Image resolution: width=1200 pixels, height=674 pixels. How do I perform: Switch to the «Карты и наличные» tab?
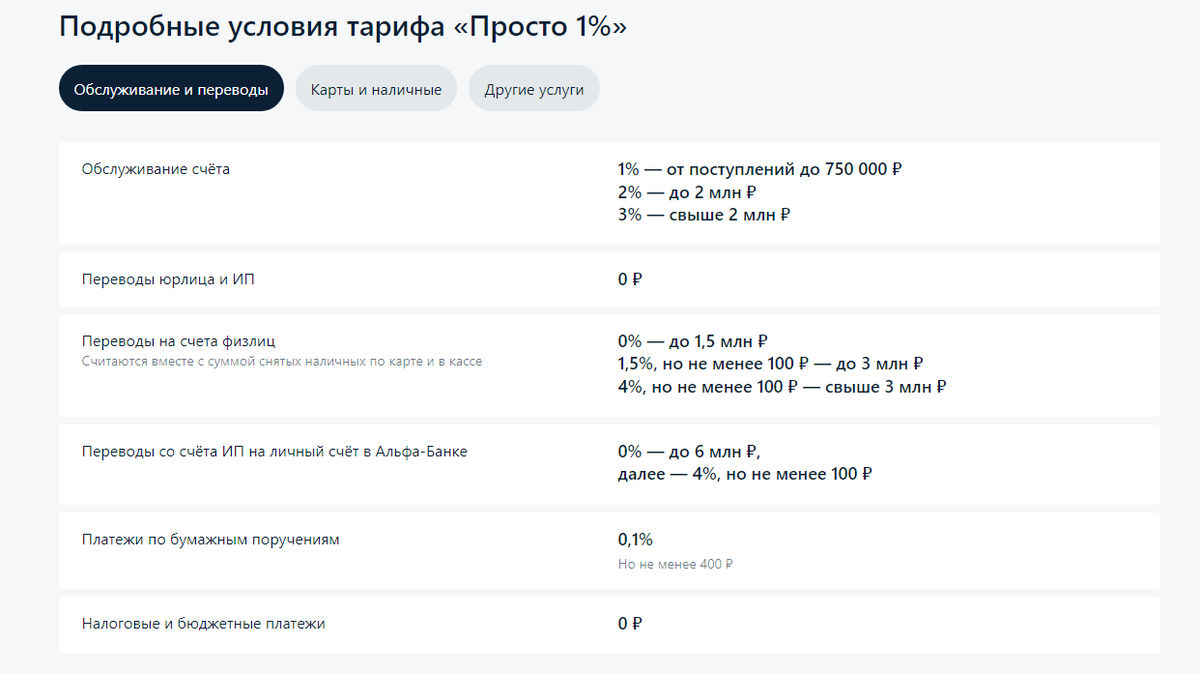(376, 88)
